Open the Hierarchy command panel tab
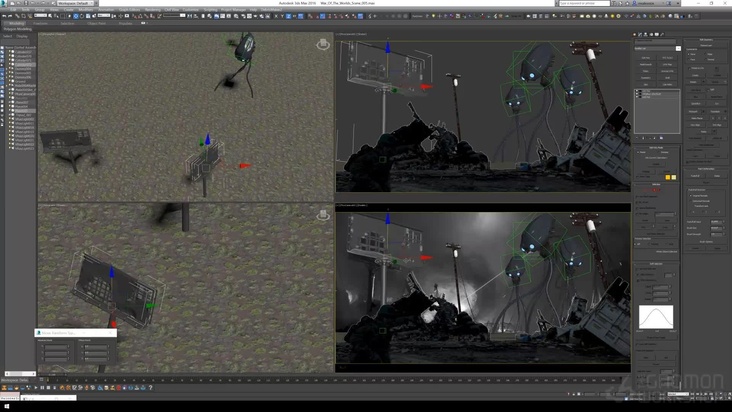Viewport: 732px width, 412px height. click(646, 34)
